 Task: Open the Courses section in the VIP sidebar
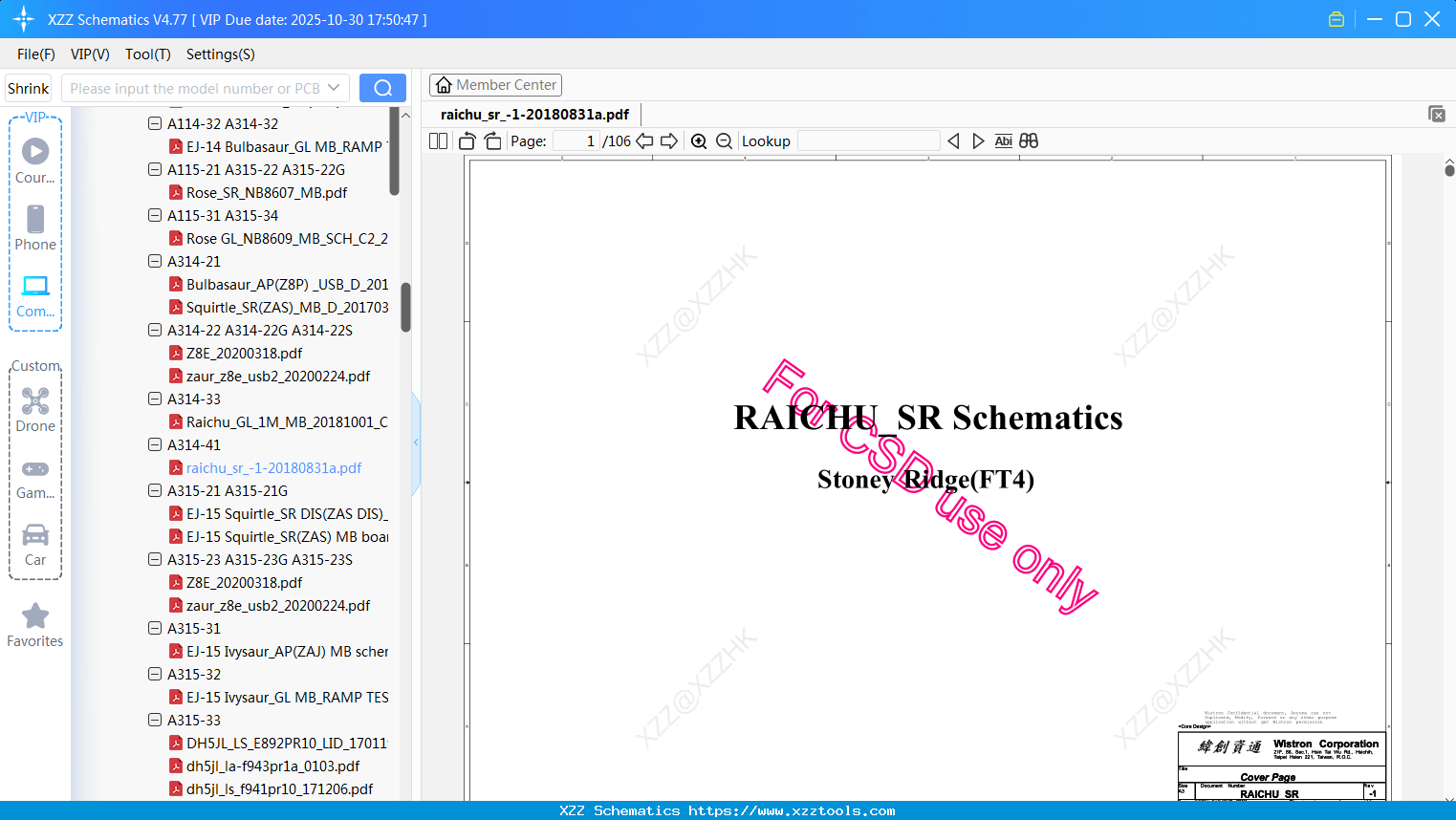click(35, 162)
